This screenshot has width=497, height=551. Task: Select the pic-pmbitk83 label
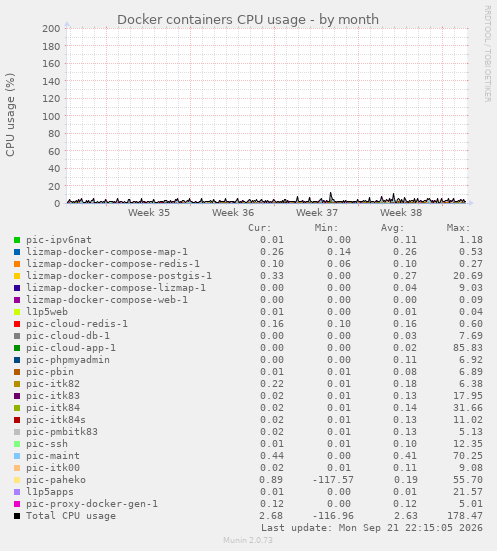[x=62, y=432]
